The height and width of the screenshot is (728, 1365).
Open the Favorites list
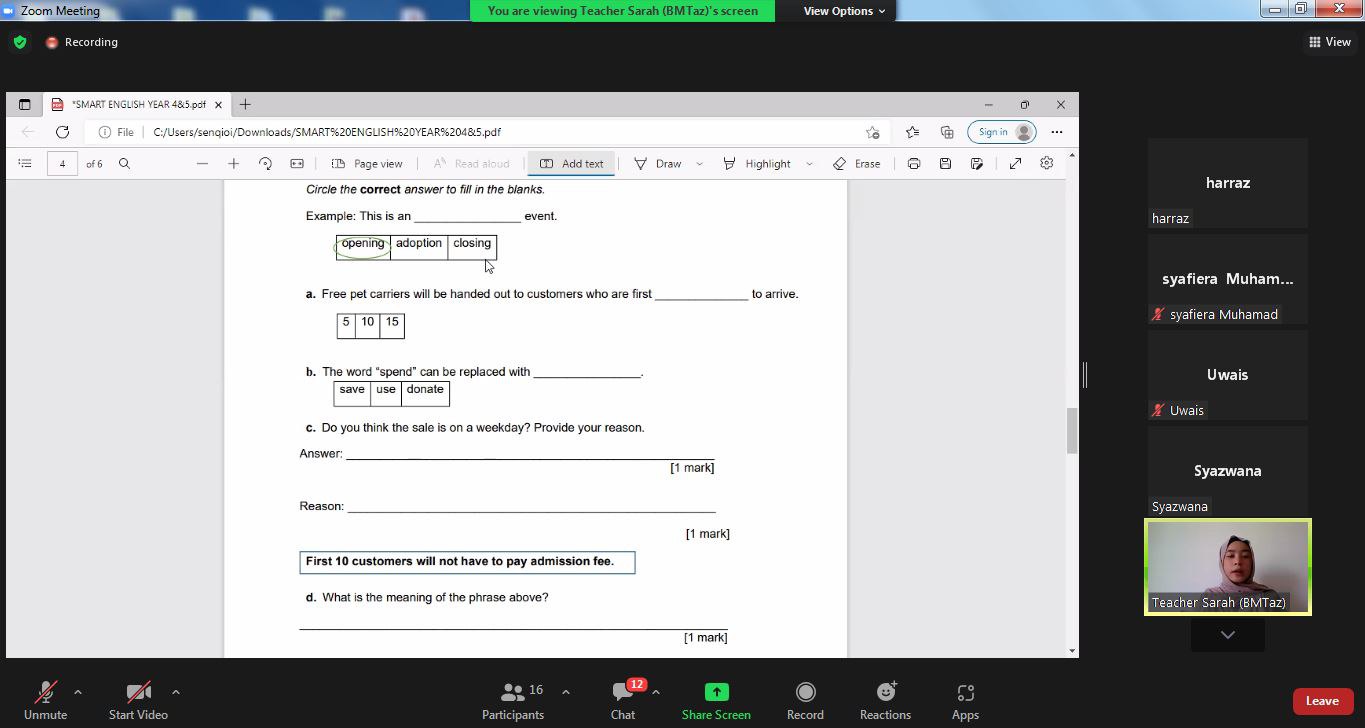(x=912, y=132)
